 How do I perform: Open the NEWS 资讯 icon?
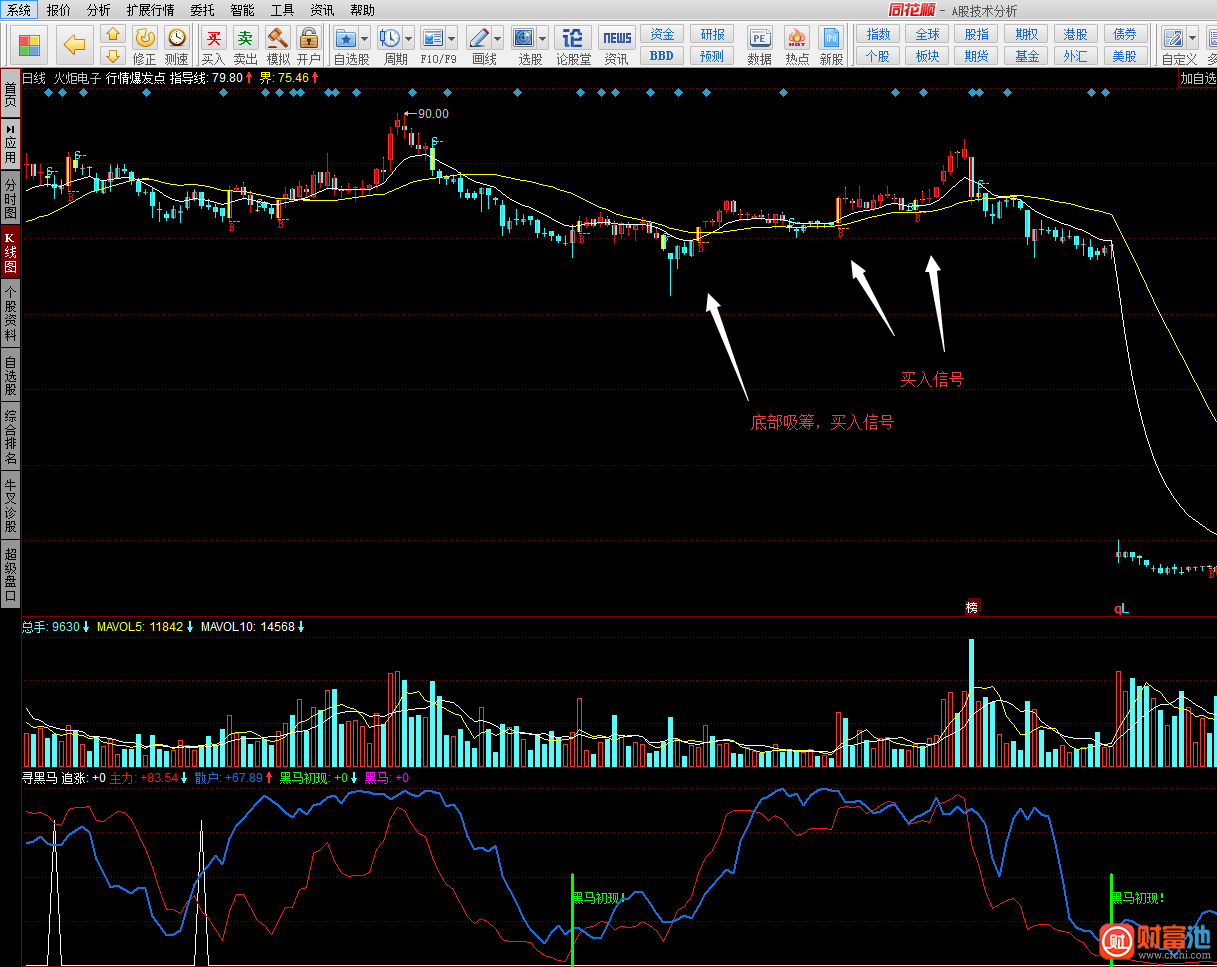[617, 37]
